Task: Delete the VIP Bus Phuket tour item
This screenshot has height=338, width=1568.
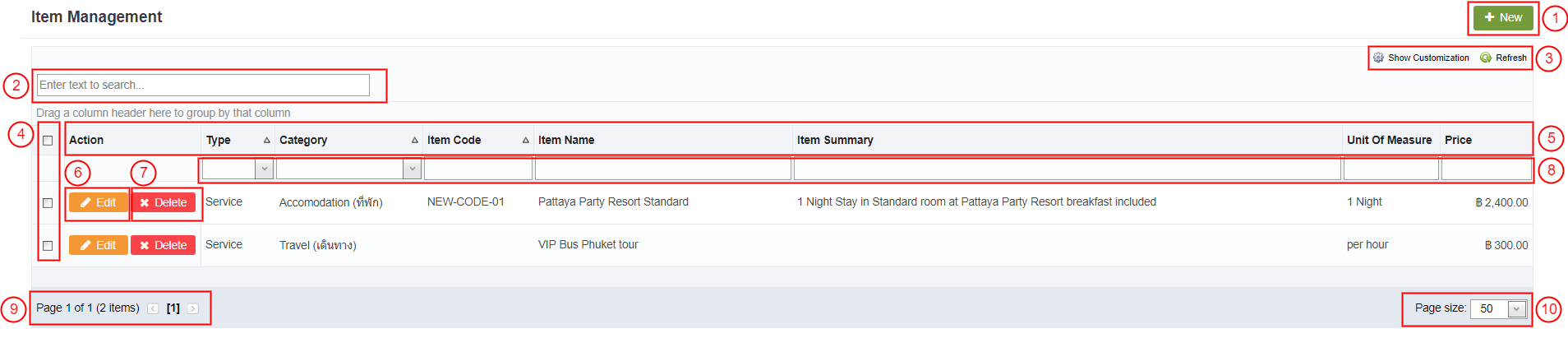Action: pyautogui.click(x=164, y=245)
